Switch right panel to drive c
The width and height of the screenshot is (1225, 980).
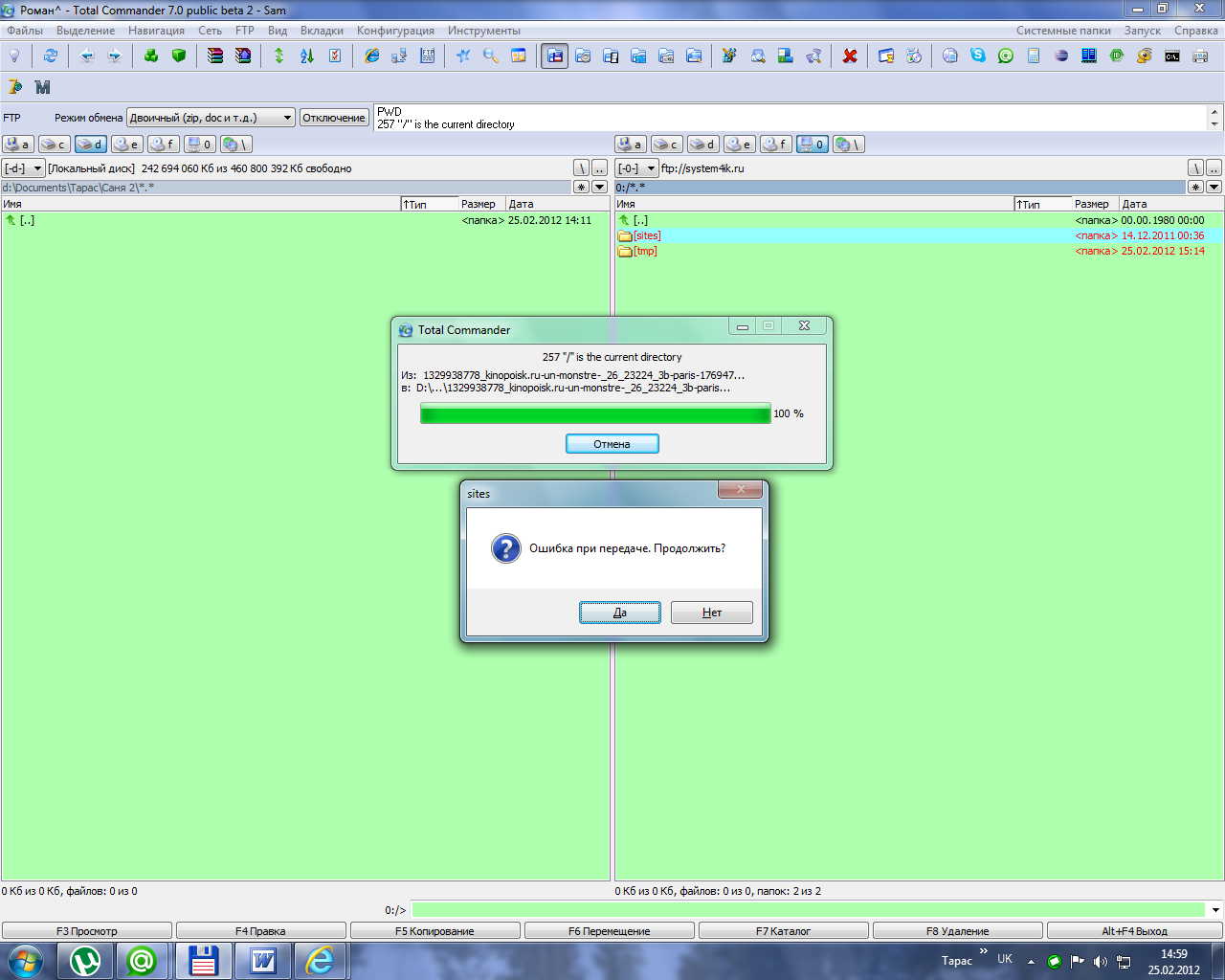point(666,145)
